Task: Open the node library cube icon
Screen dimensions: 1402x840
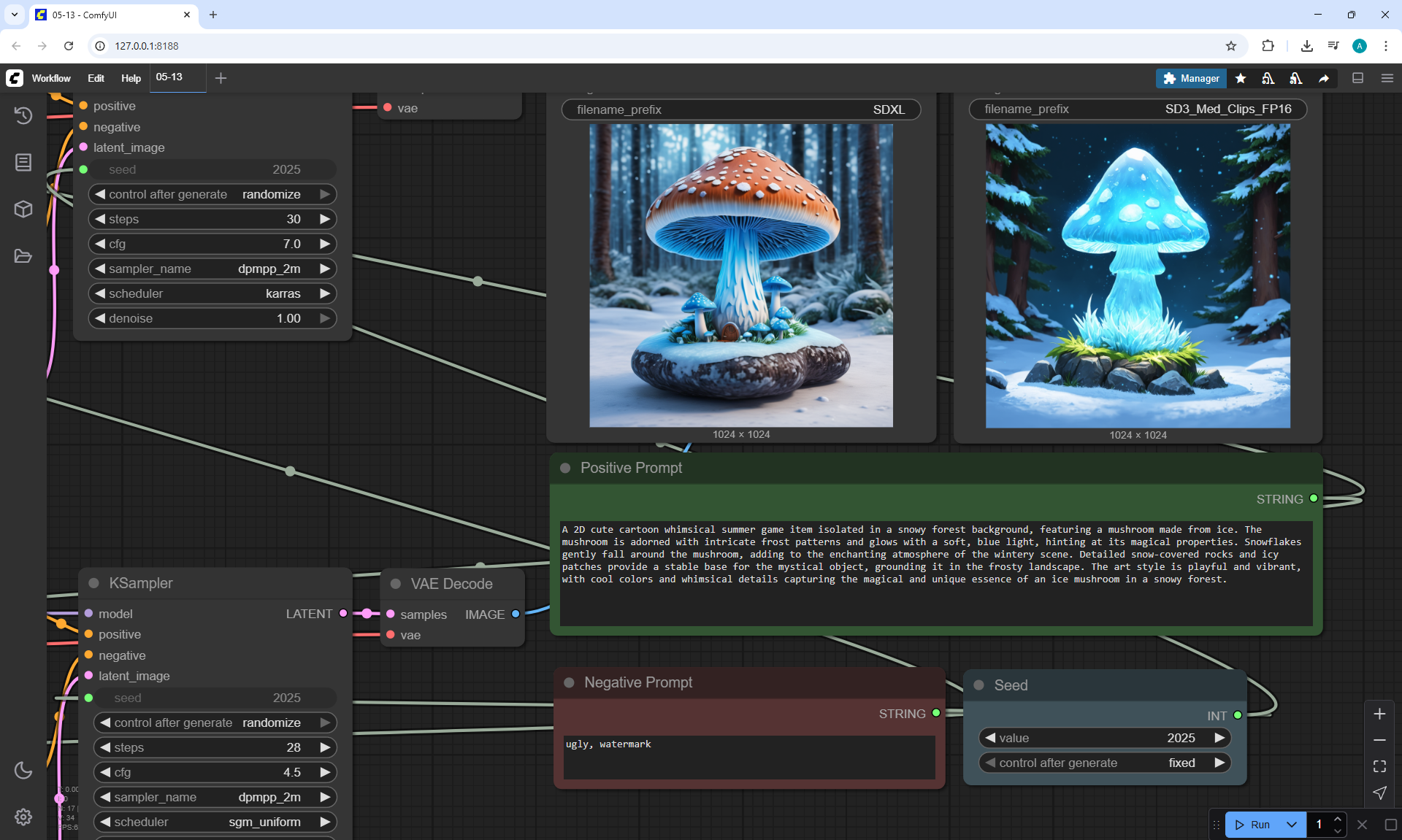Action: [x=23, y=209]
